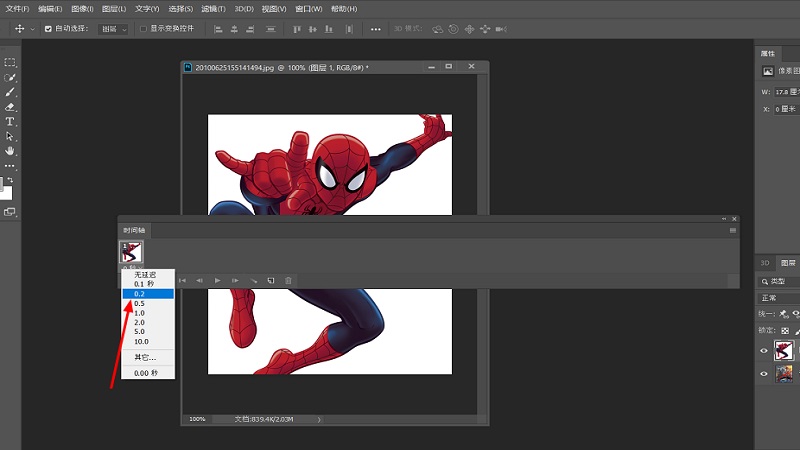Select the highlighted 0.2 delay option
Viewport: 800px width, 450px height.
click(148, 294)
